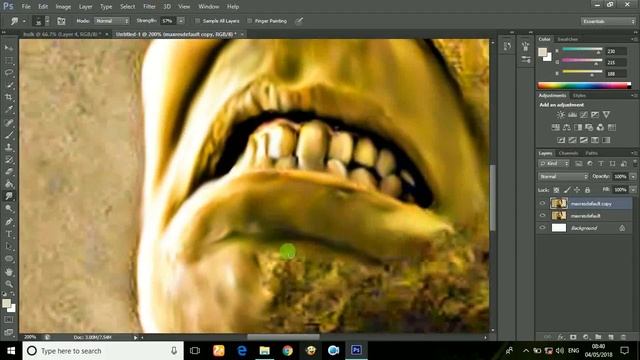This screenshot has height=360, width=640.
Task: Select the Zoom tool
Action: pos(9,284)
